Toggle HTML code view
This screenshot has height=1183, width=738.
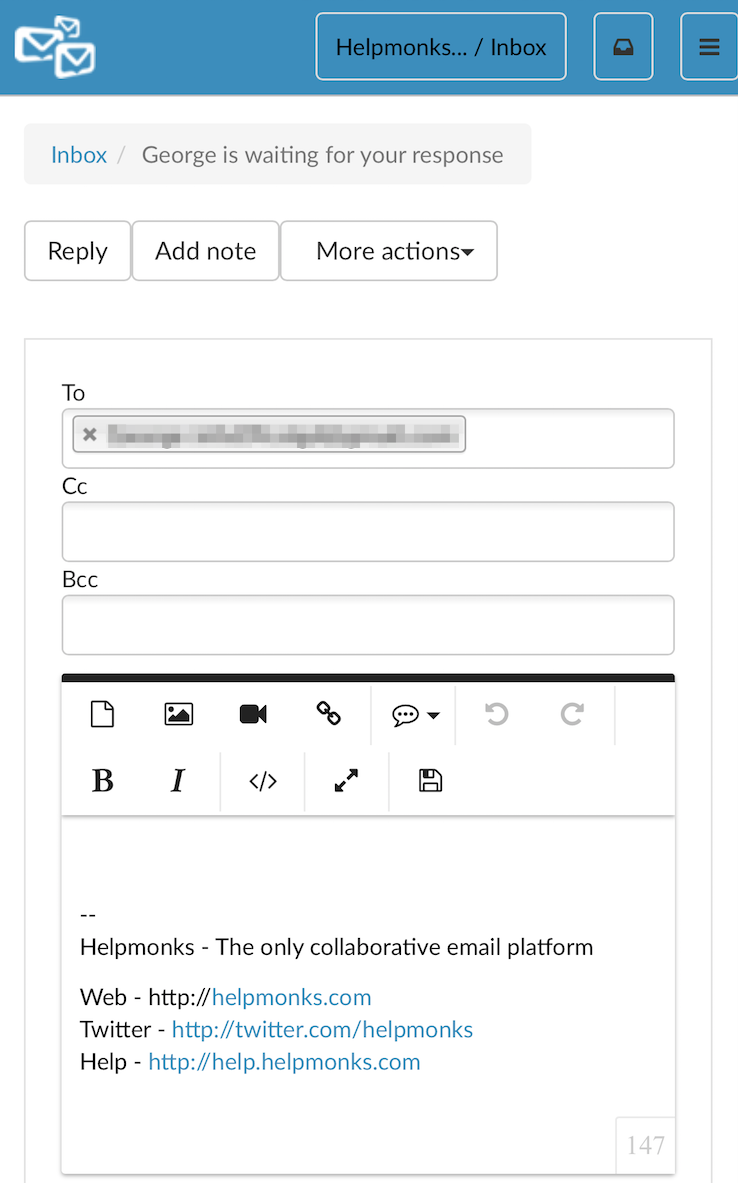point(262,781)
